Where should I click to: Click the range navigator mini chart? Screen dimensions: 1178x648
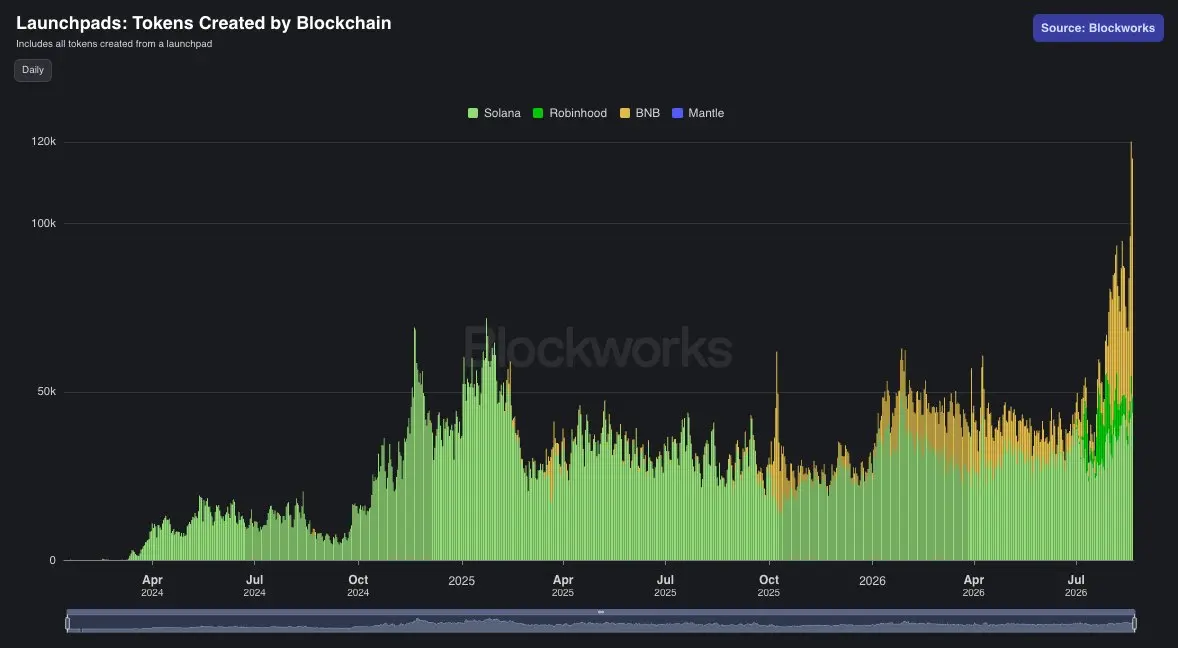601,624
